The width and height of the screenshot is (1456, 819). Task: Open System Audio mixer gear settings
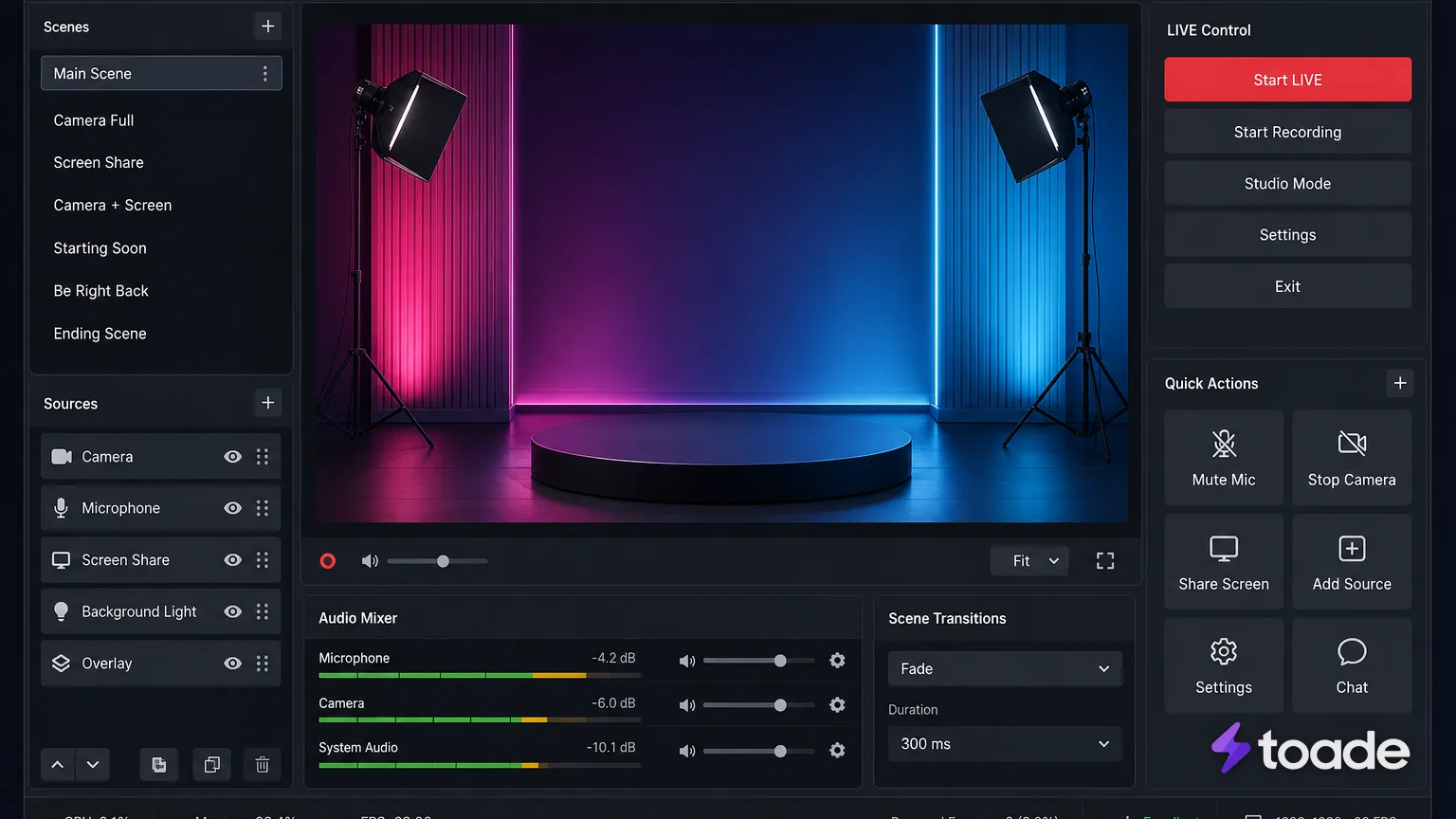pos(837,750)
